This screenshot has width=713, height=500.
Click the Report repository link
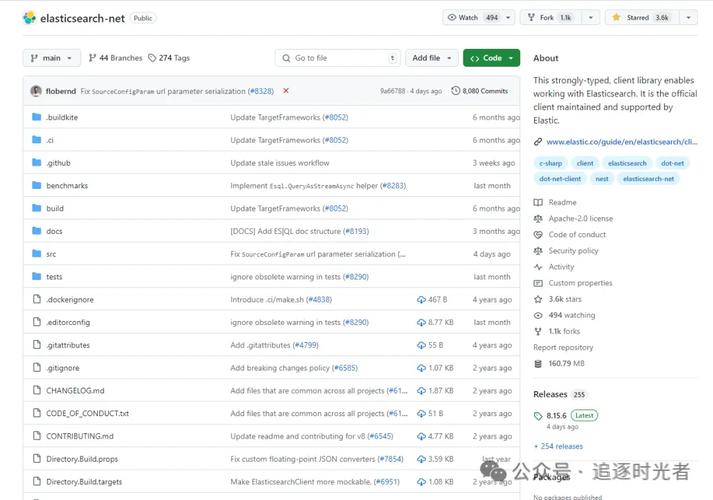click(563, 347)
